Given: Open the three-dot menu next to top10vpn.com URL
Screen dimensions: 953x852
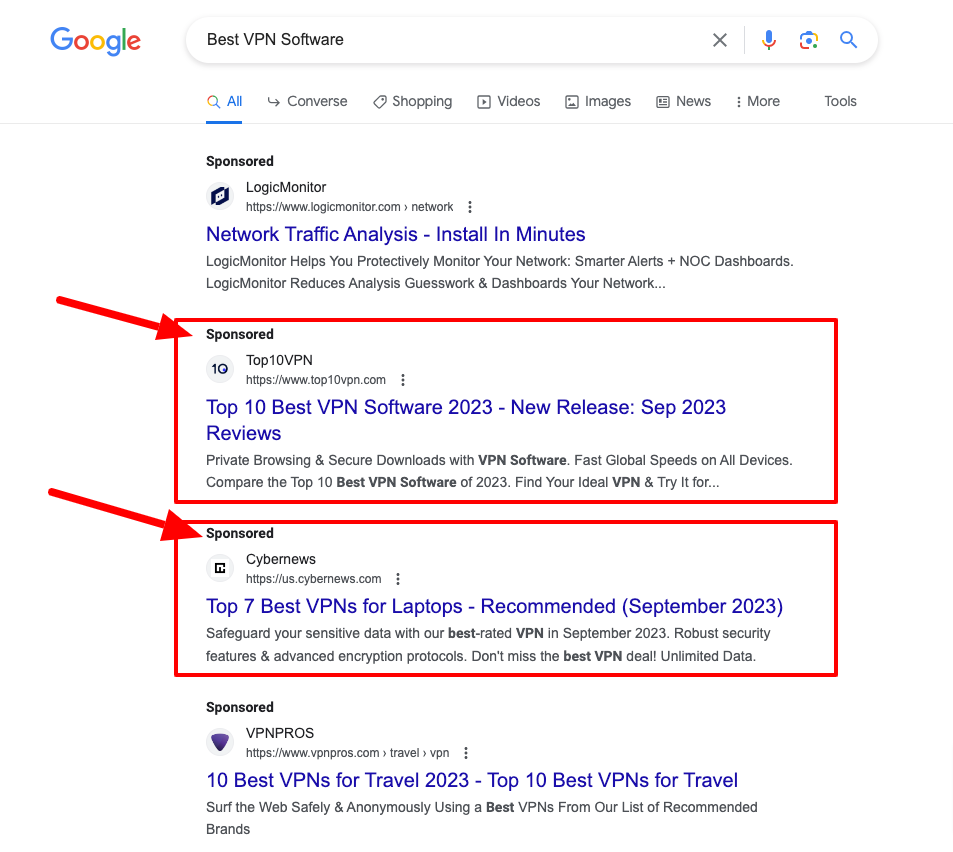Looking at the screenshot, I should (402, 380).
